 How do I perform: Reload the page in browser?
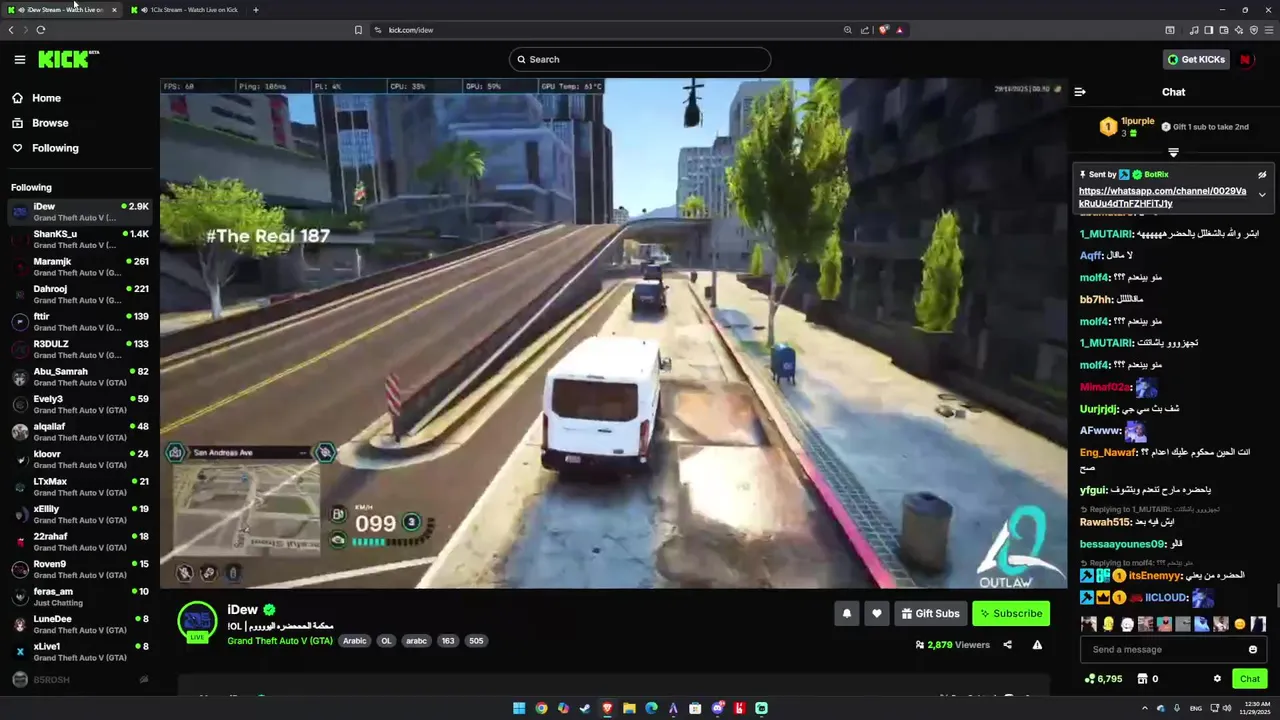[41, 30]
